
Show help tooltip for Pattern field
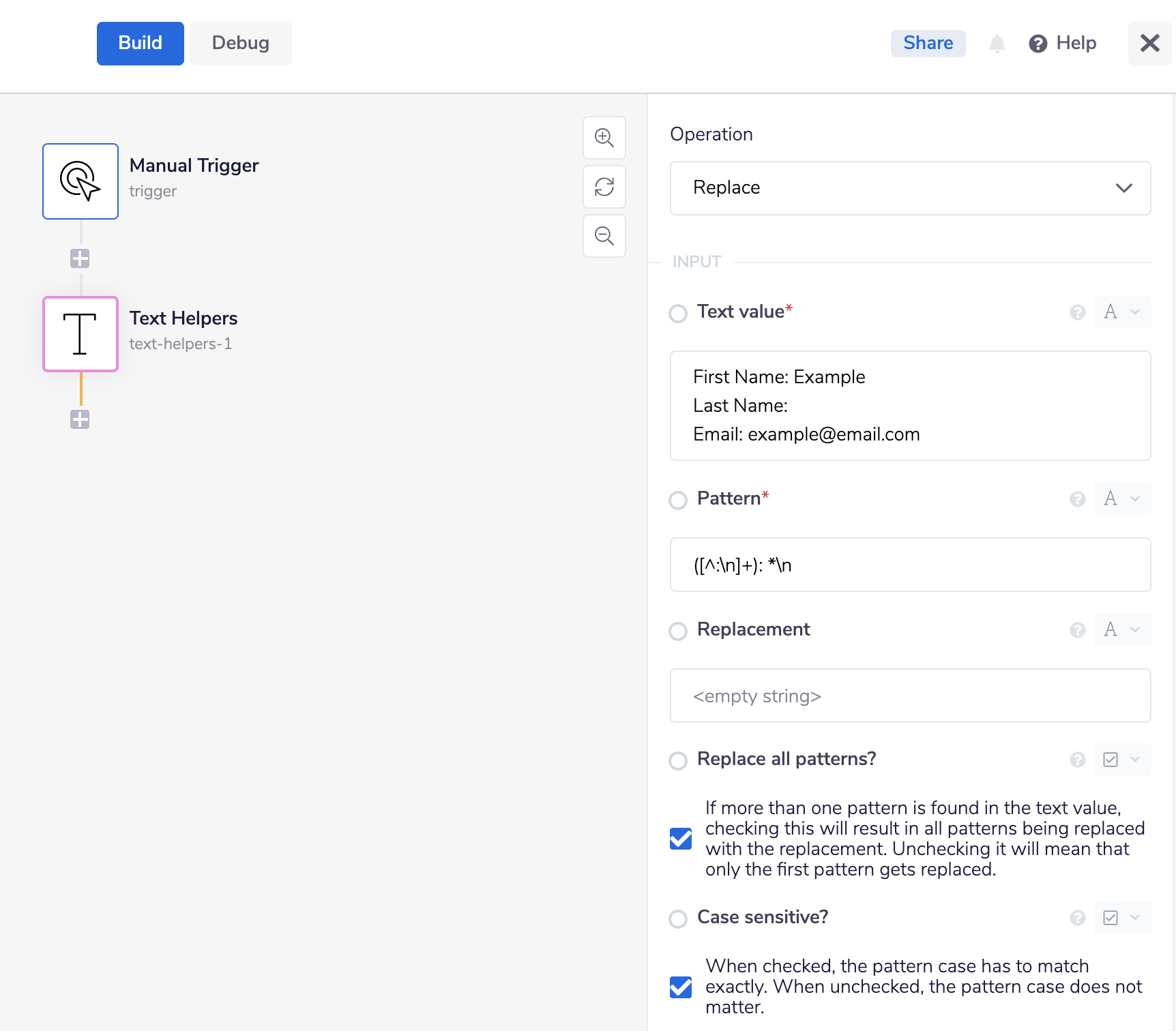[1077, 499]
